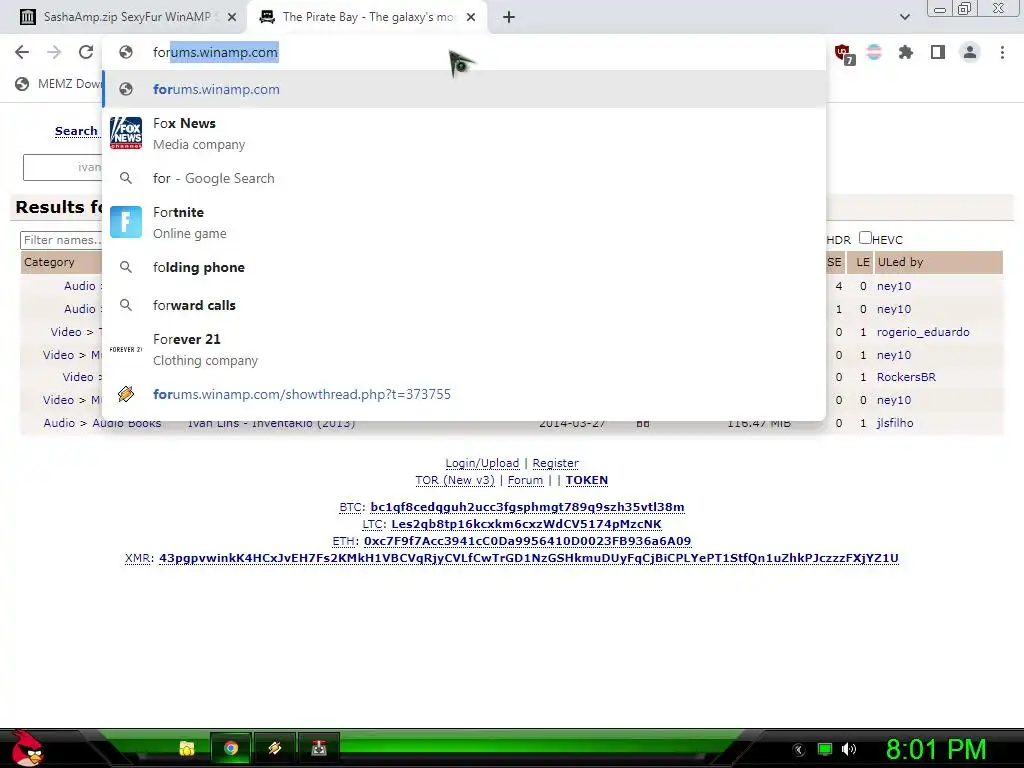This screenshot has width=1024, height=768.
Task: Click the Winamp lightning icon in suggestions
Action: (x=126, y=394)
